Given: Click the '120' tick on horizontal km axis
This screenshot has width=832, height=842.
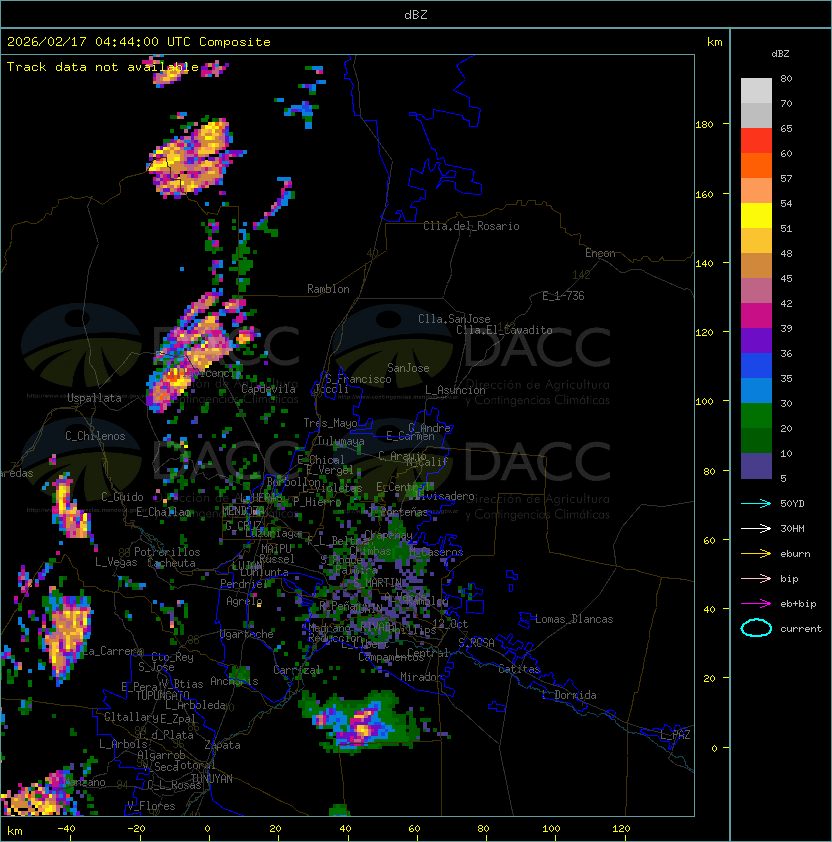Looking at the screenshot, I should tap(621, 829).
